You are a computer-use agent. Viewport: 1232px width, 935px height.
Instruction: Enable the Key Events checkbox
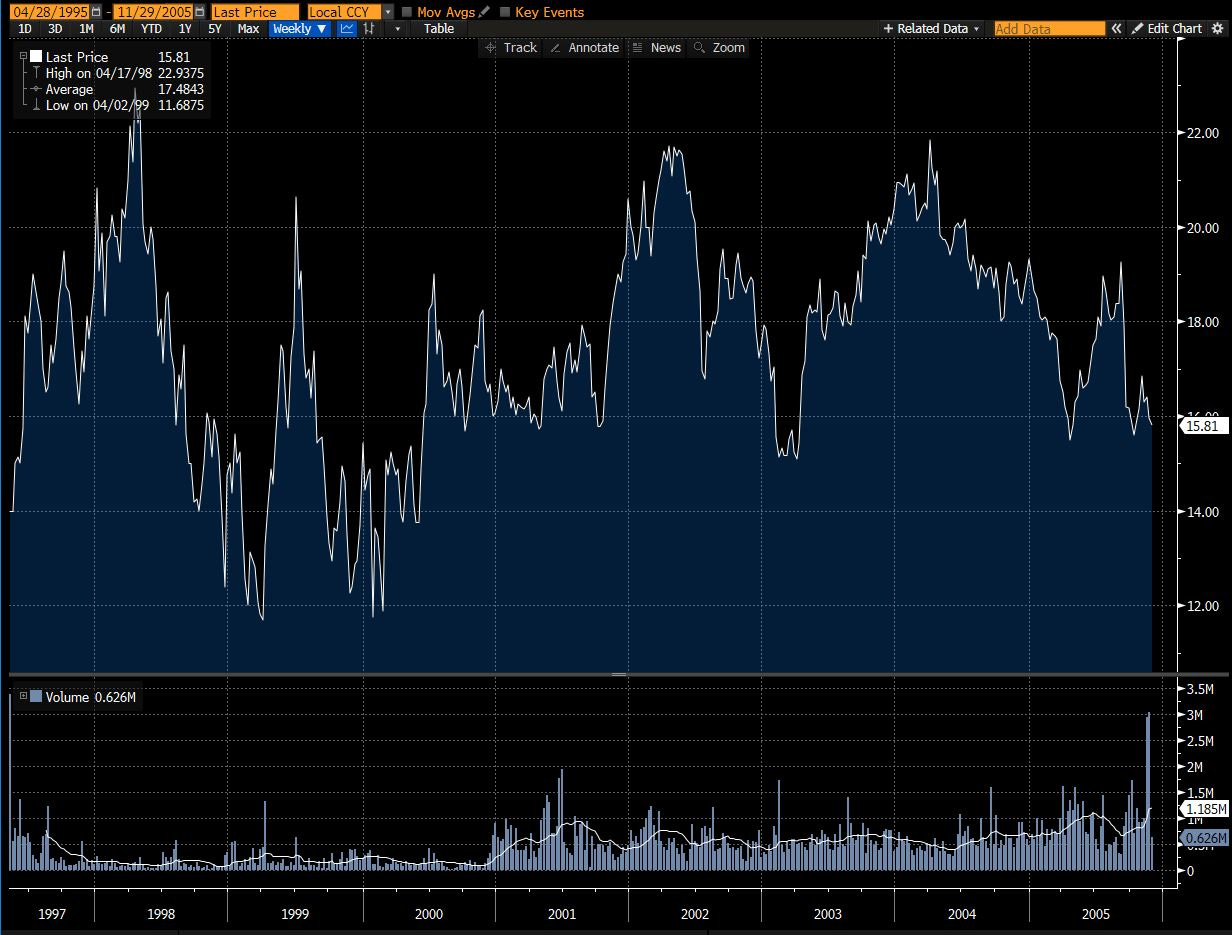[x=504, y=12]
